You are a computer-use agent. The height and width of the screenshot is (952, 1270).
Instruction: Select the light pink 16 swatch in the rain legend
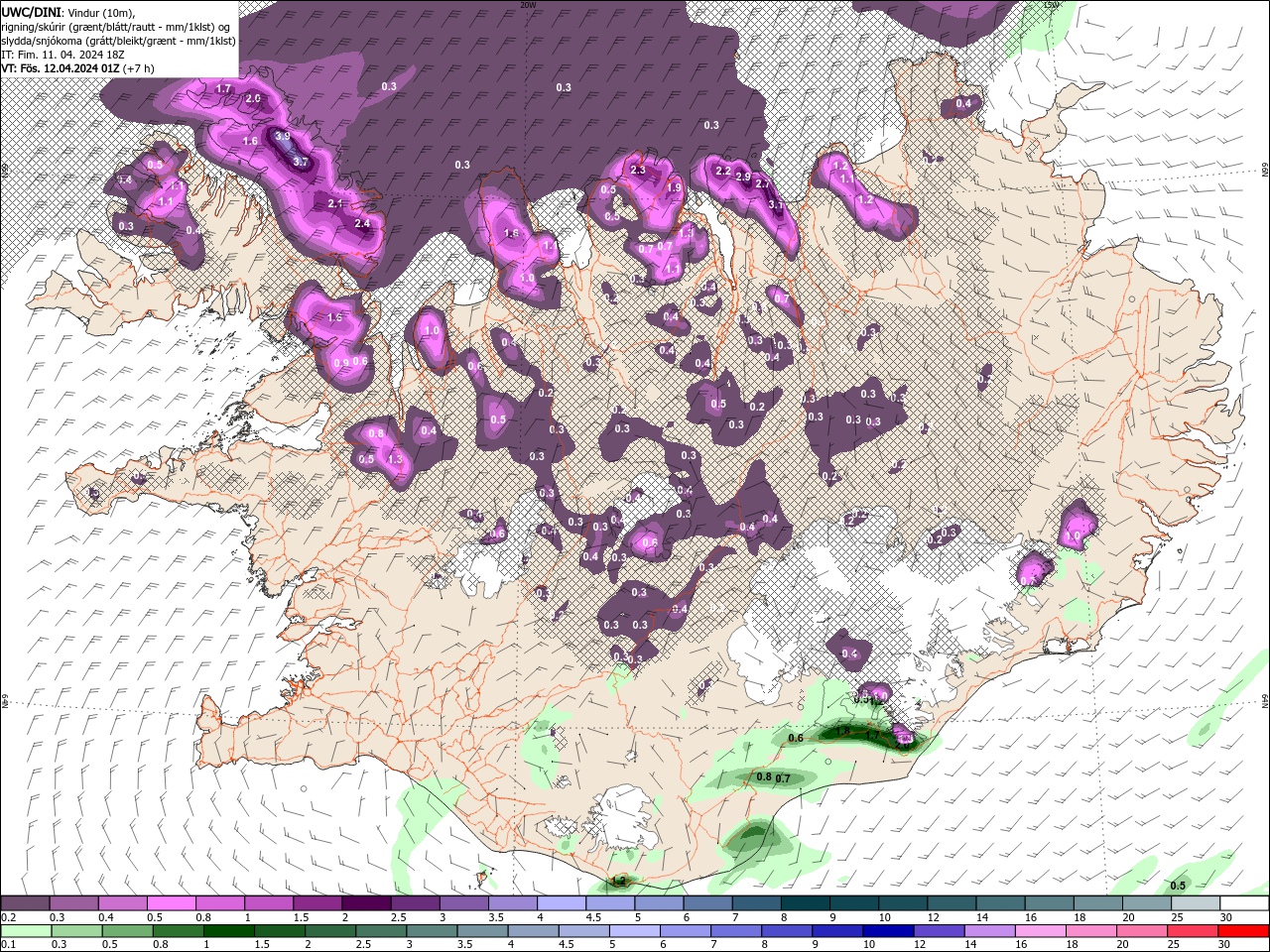click(1040, 931)
